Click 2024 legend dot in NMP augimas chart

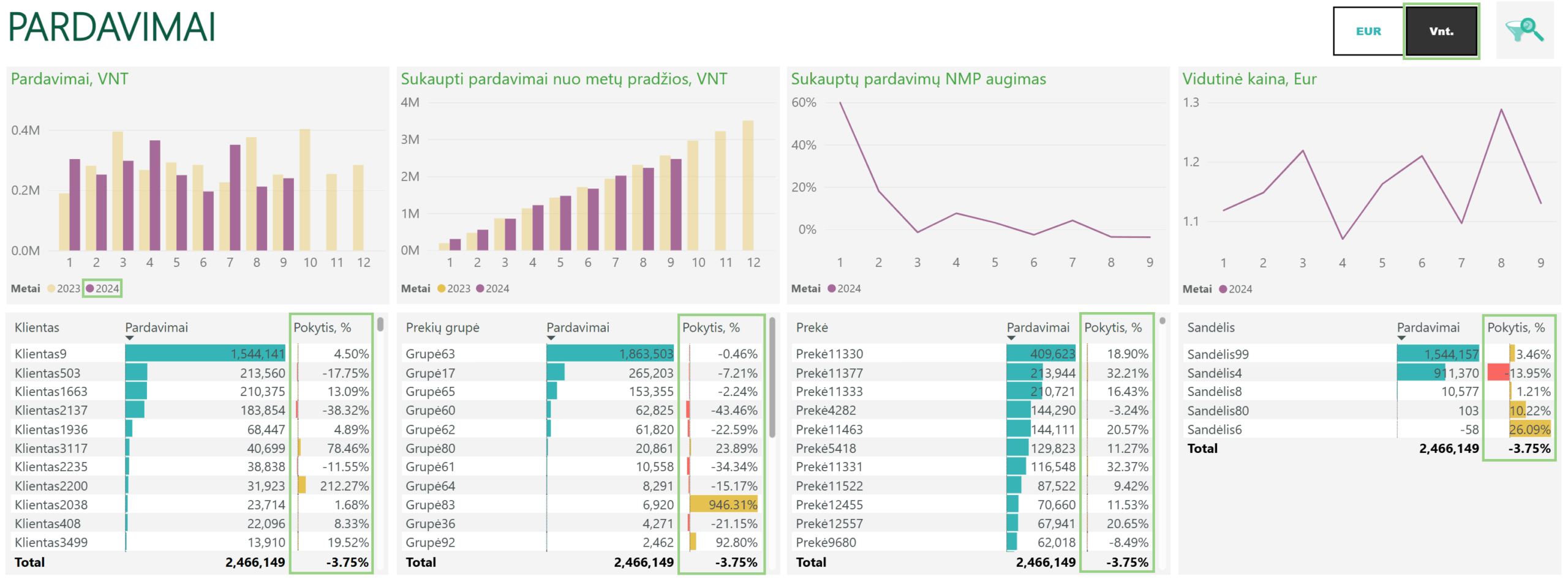click(x=832, y=289)
